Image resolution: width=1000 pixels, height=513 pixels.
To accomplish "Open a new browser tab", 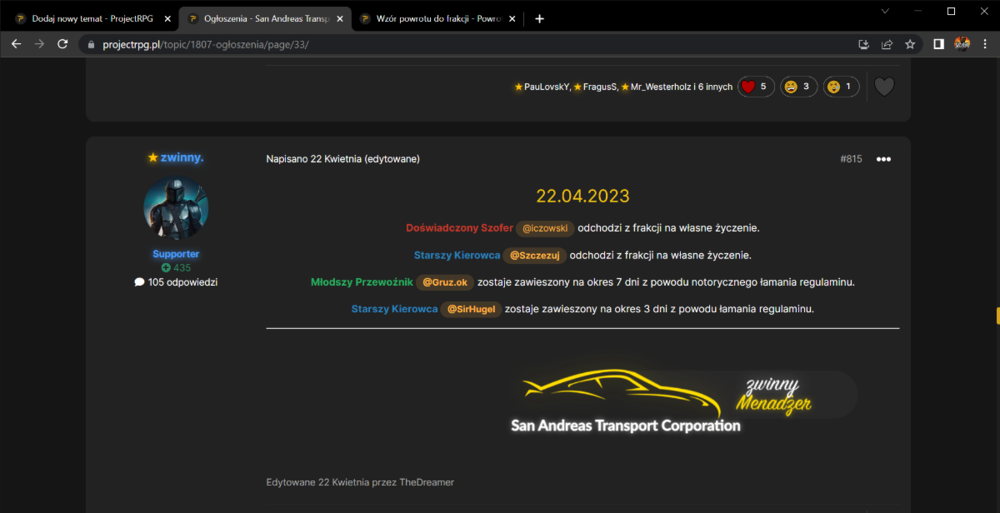I will pos(540,19).
